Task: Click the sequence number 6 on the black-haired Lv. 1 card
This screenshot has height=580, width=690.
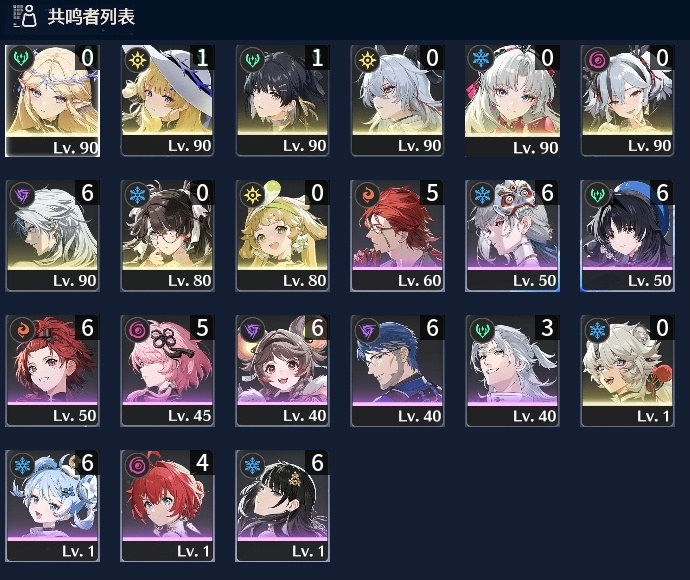Action: 317,463
